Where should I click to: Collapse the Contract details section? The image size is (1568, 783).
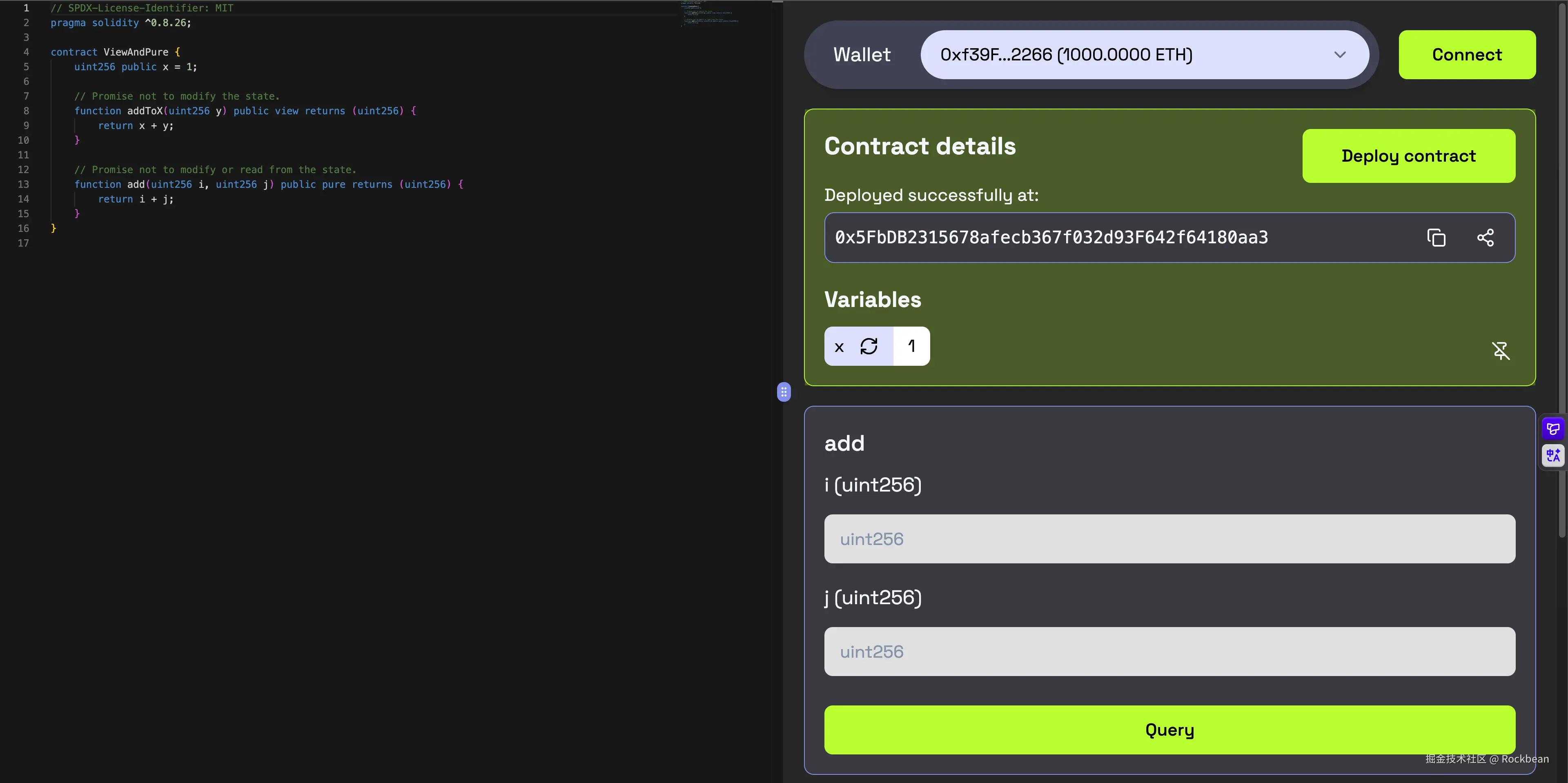(920, 145)
